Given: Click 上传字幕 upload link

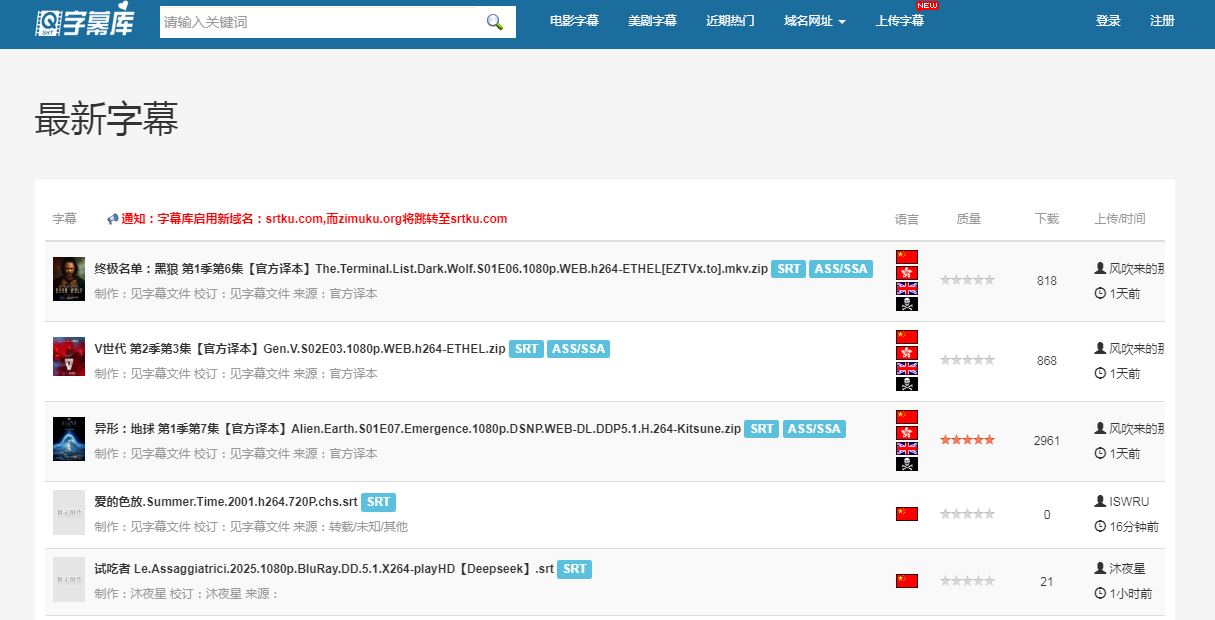Looking at the screenshot, I should [899, 21].
